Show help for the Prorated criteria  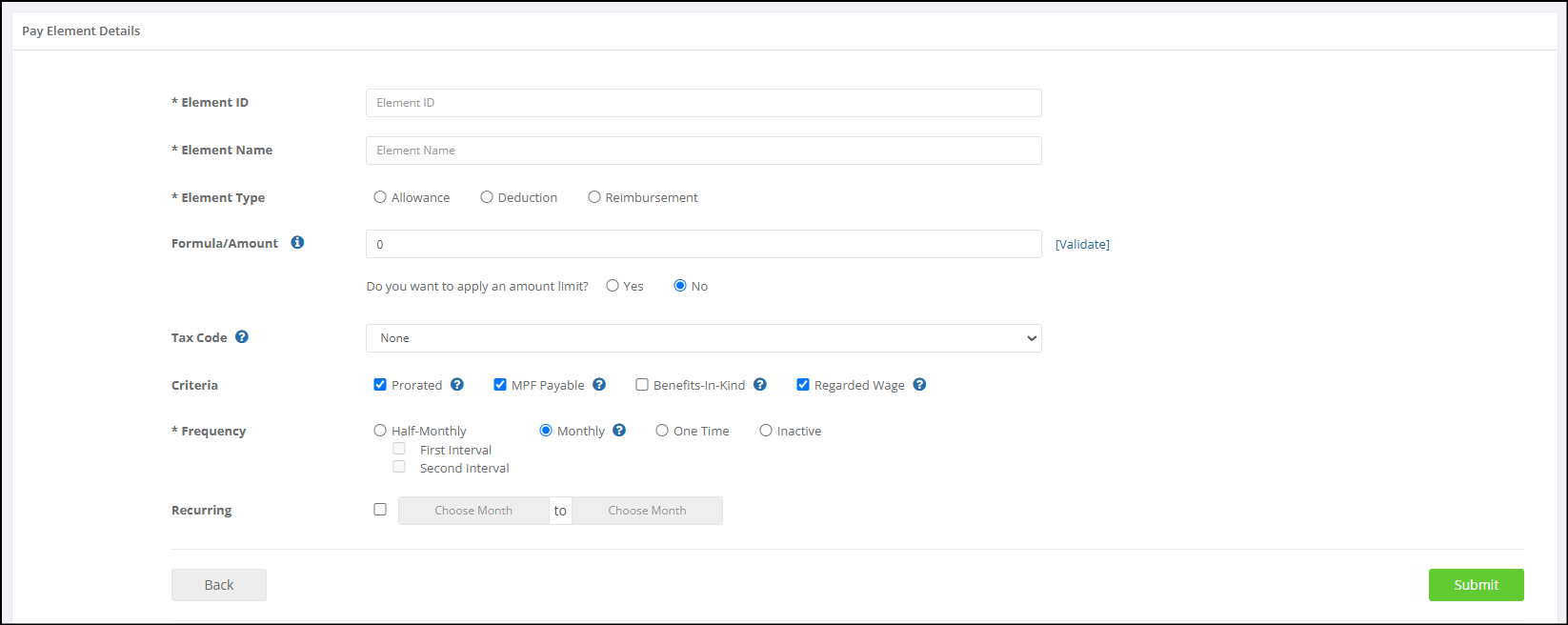click(457, 385)
